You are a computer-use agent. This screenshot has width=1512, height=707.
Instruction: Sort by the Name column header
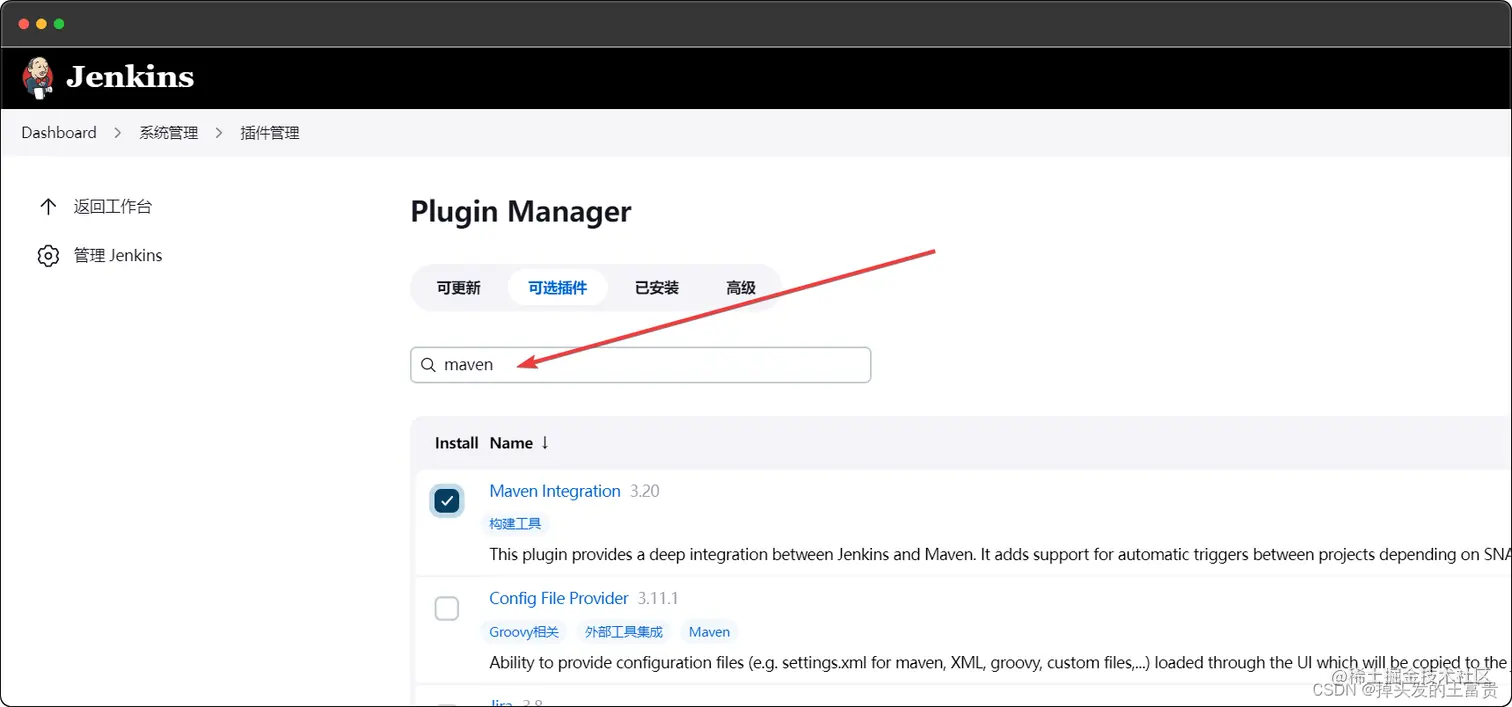510,443
